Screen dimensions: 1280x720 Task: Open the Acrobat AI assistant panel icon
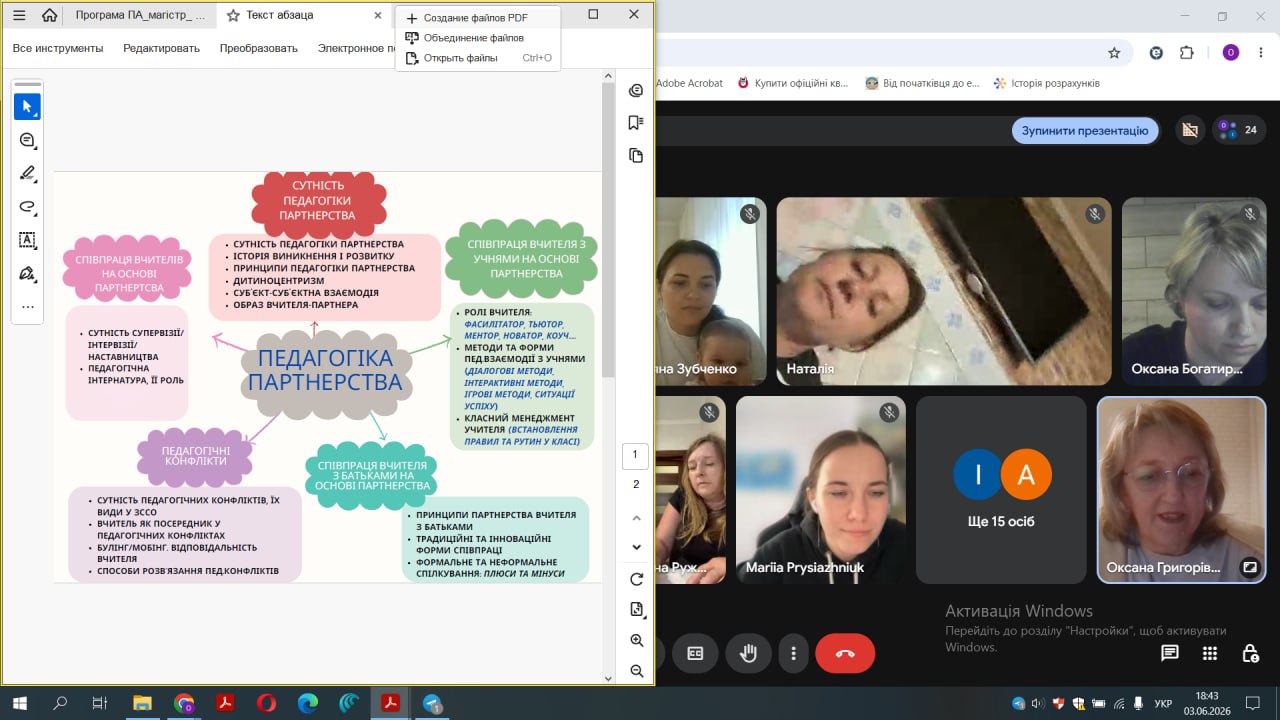click(635, 91)
